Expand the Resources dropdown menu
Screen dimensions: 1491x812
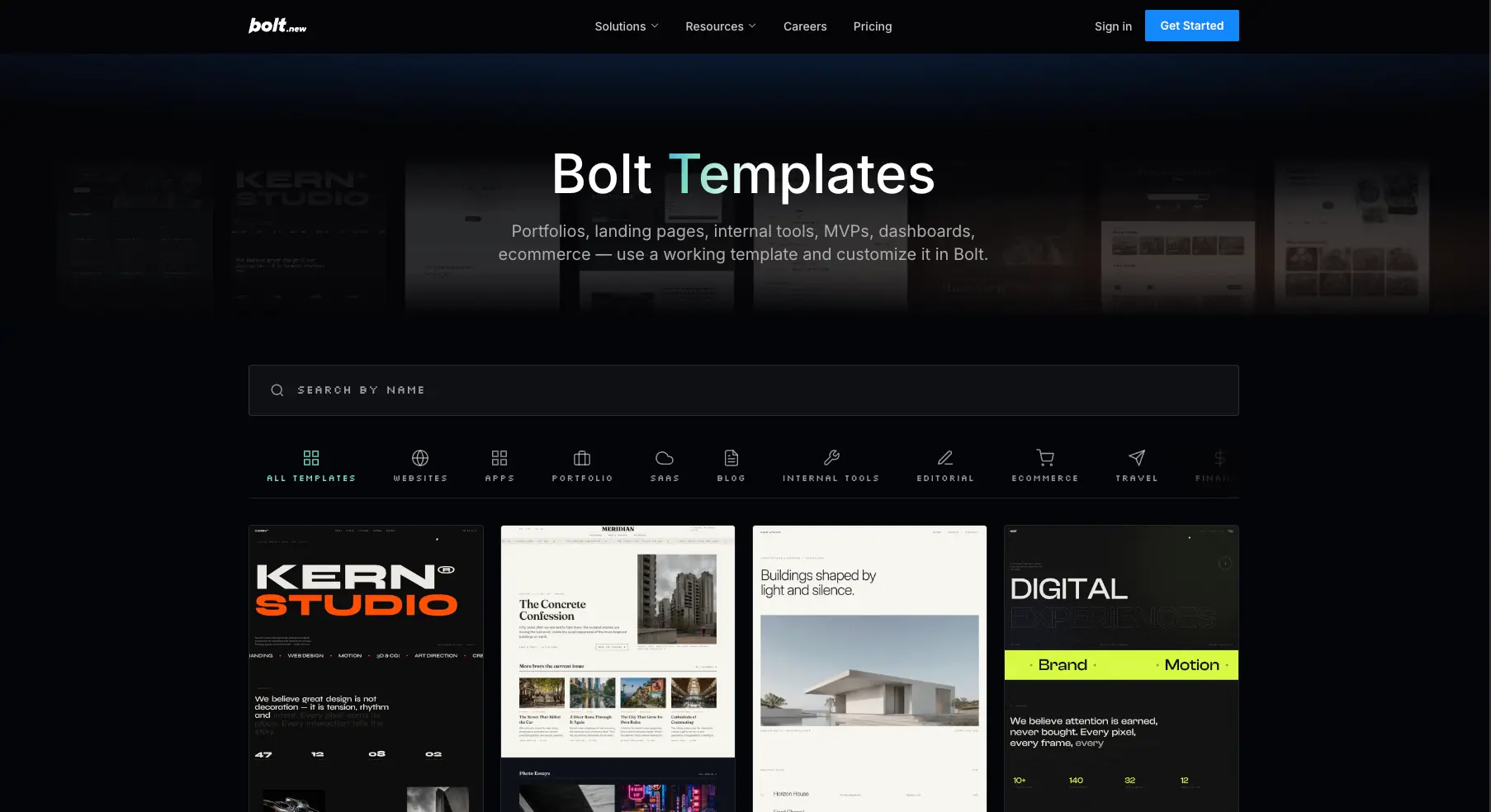coord(721,26)
